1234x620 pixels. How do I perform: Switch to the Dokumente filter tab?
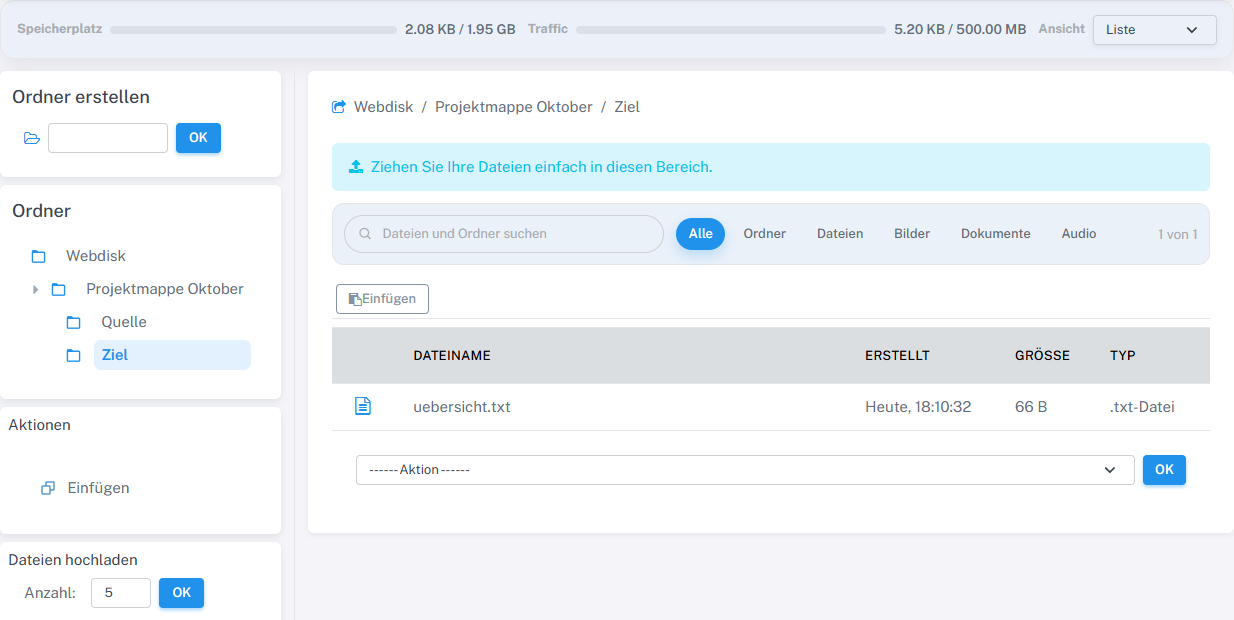[x=996, y=234]
